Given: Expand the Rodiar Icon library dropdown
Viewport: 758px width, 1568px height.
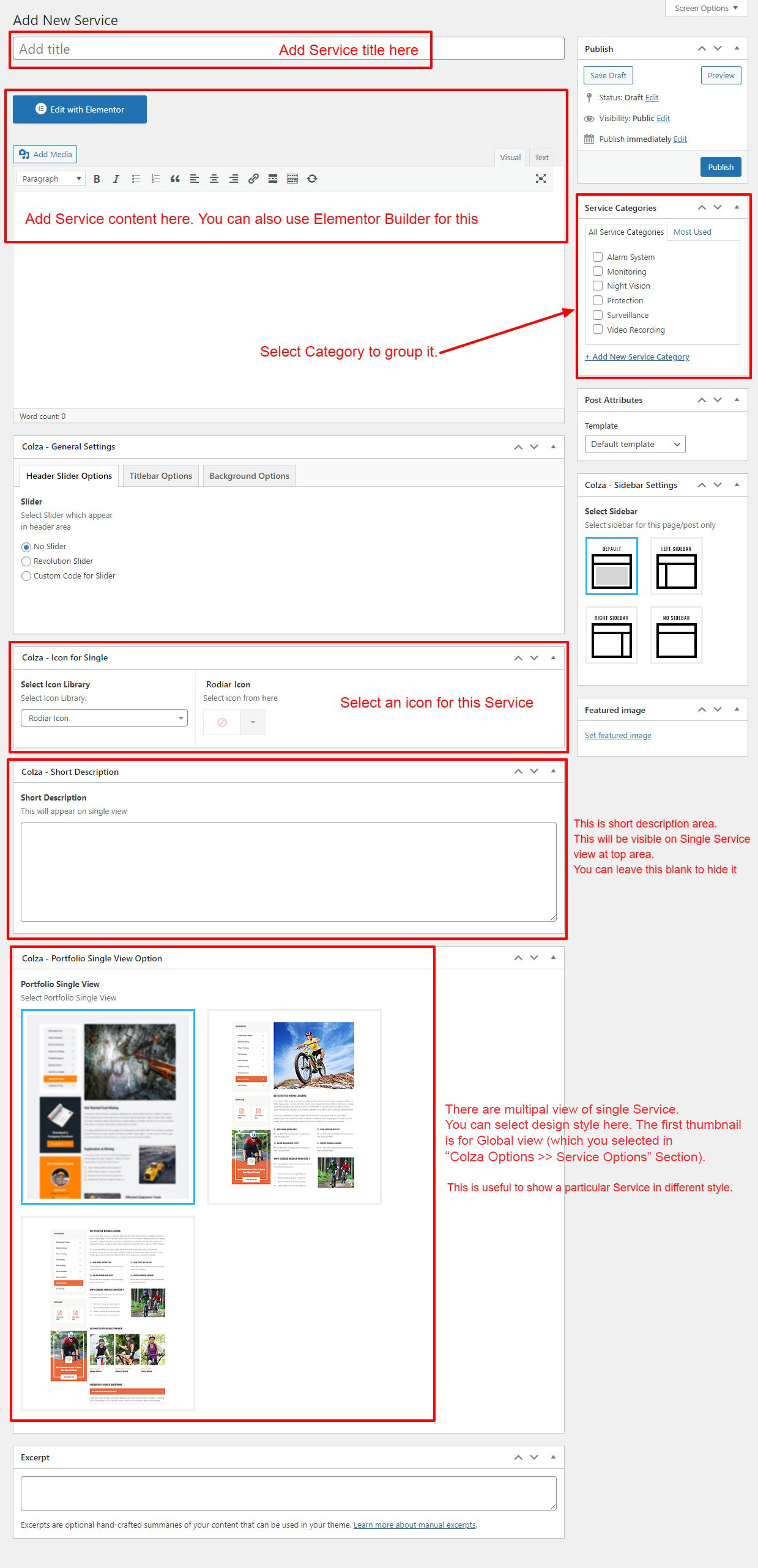Looking at the screenshot, I should click(x=104, y=718).
